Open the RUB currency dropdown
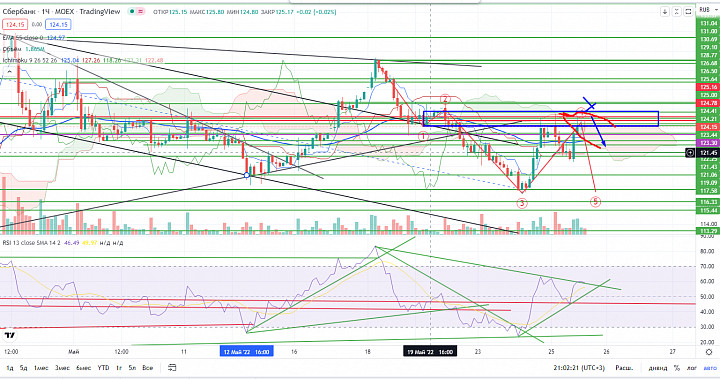The width and height of the screenshot is (720, 379). (707, 10)
